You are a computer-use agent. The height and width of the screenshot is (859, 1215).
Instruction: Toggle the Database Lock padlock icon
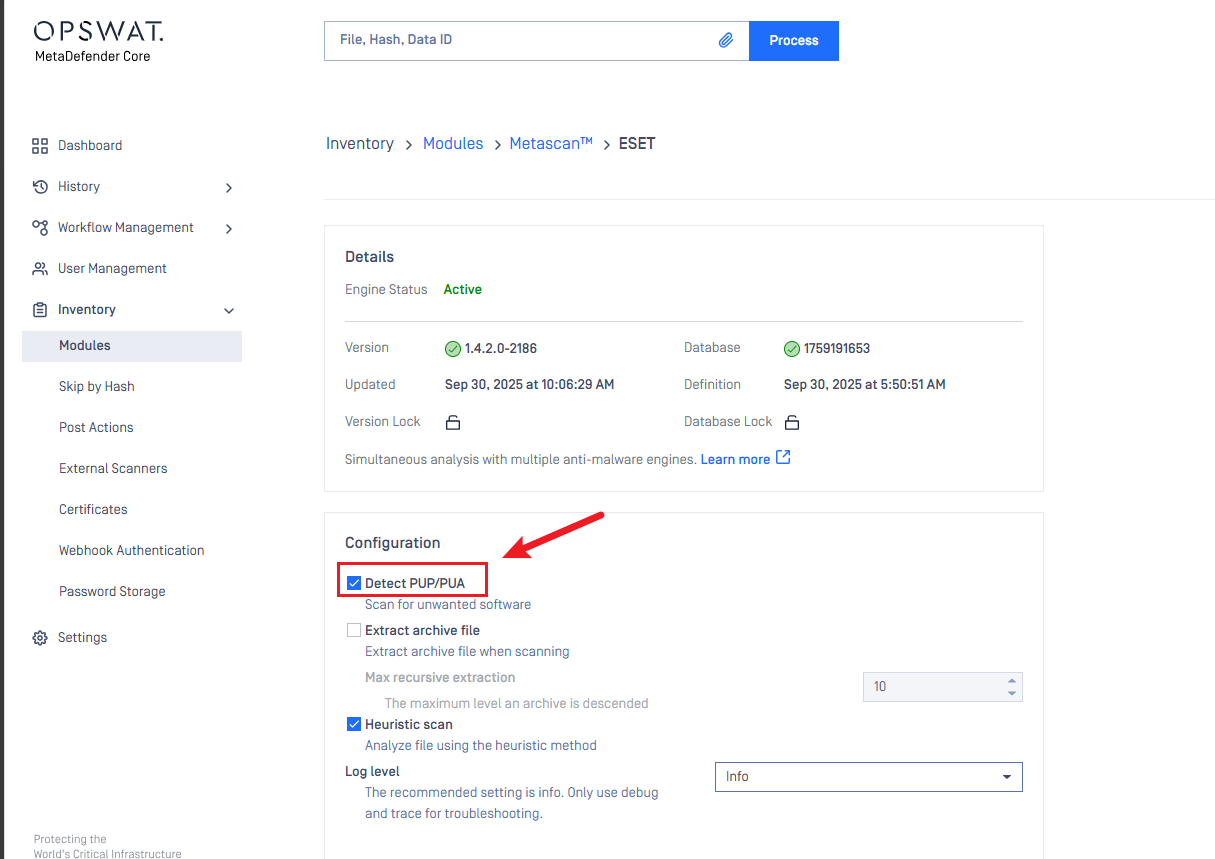coord(792,422)
